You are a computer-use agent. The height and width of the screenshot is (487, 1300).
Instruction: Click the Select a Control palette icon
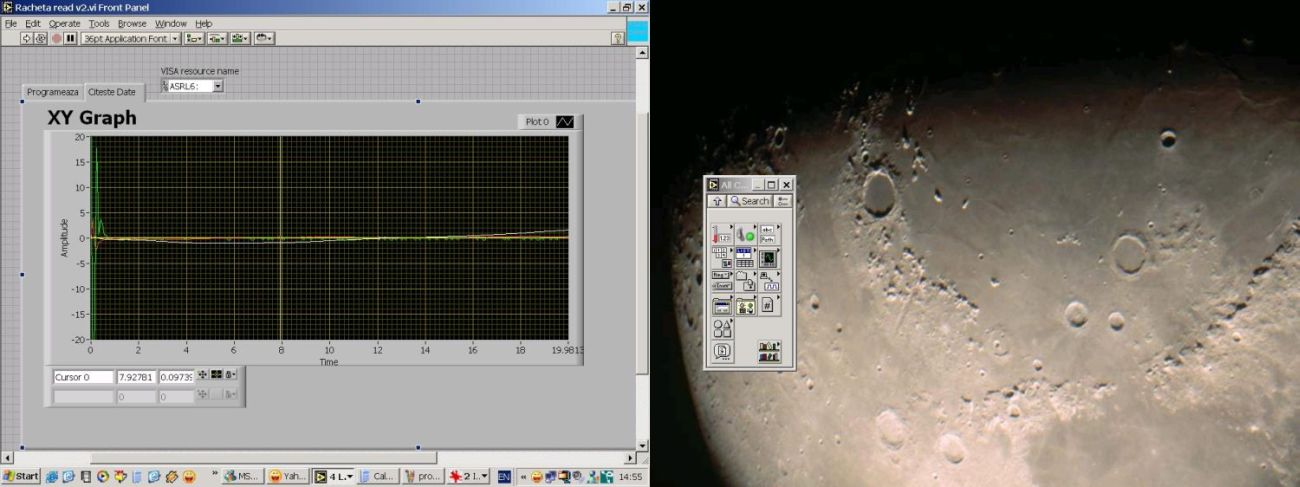[x=722, y=352]
